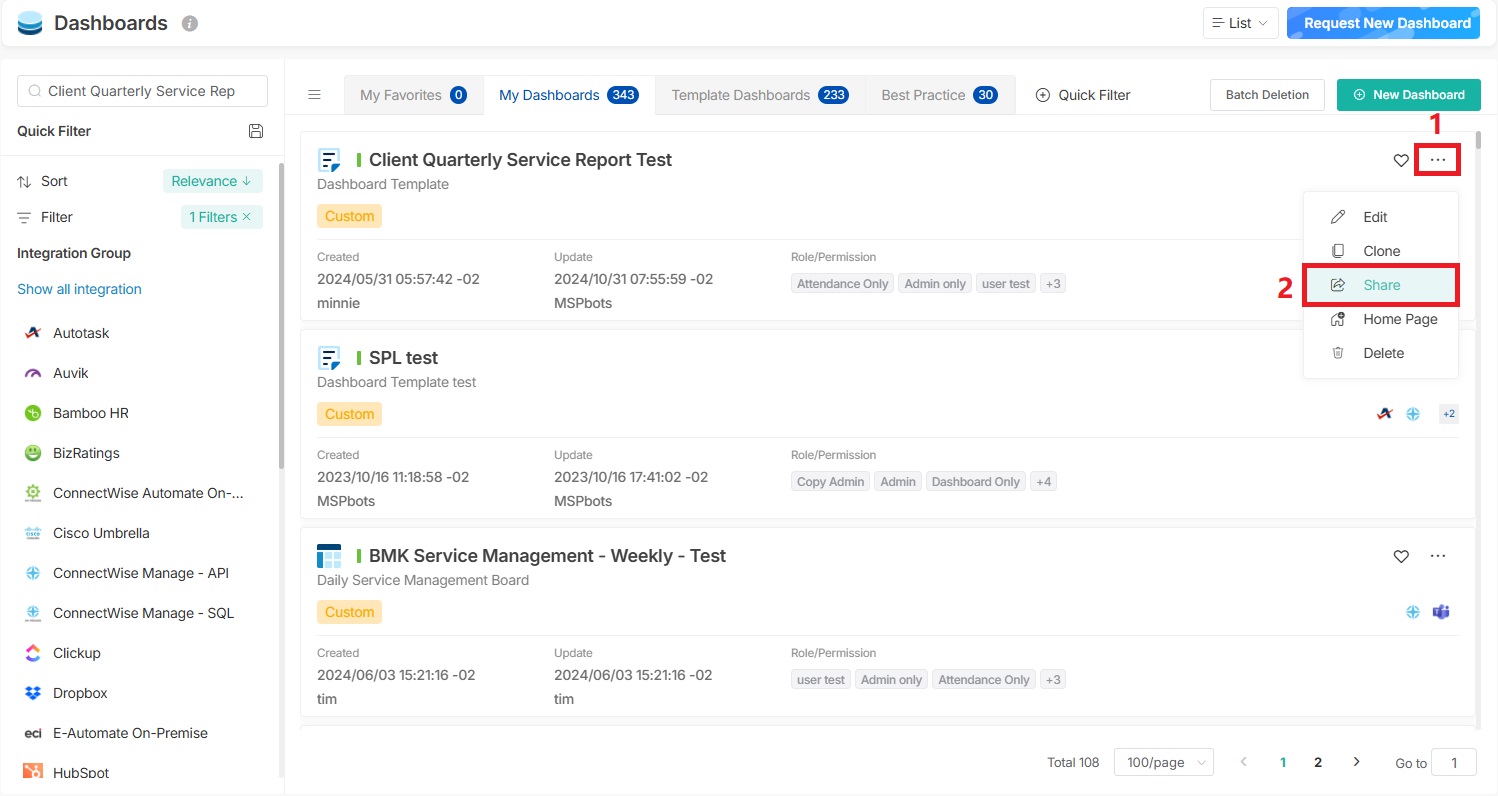
Task: Go to next page with arrow
Action: coord(1356,762)
